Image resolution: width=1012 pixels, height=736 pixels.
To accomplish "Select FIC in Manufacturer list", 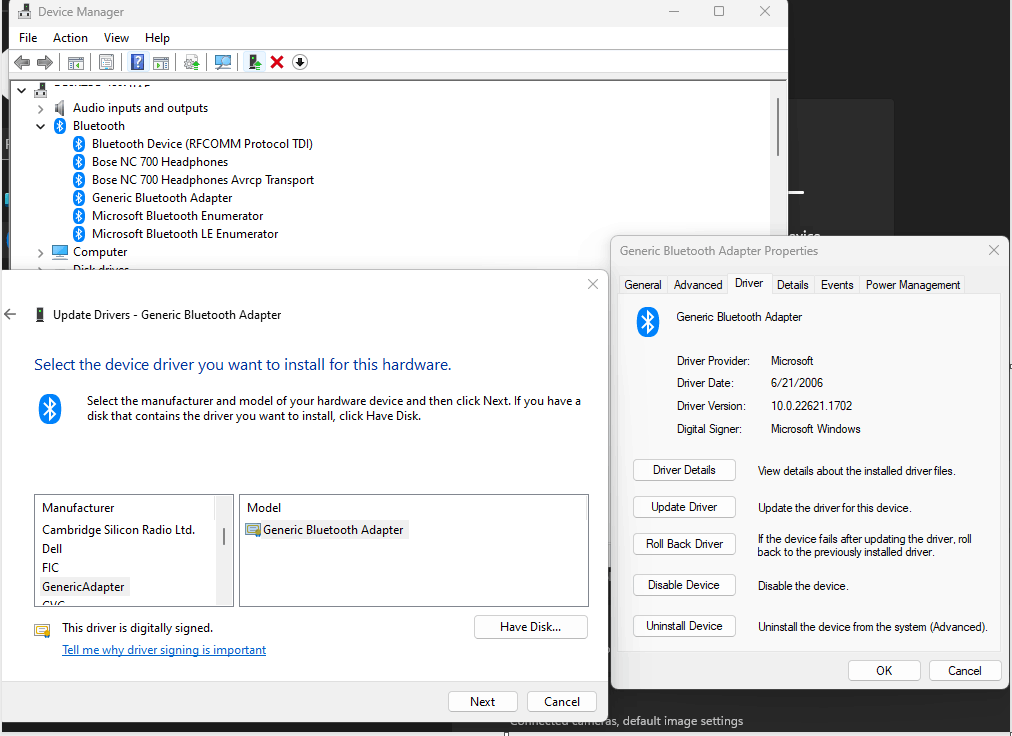I will pos(50,567).
